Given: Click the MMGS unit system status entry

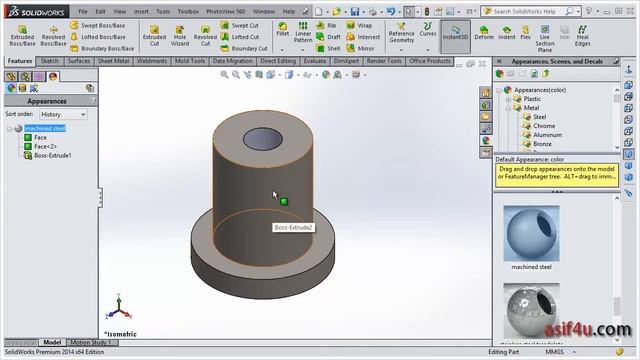Looking at the screenshot, I should click(x=555, y=352).
